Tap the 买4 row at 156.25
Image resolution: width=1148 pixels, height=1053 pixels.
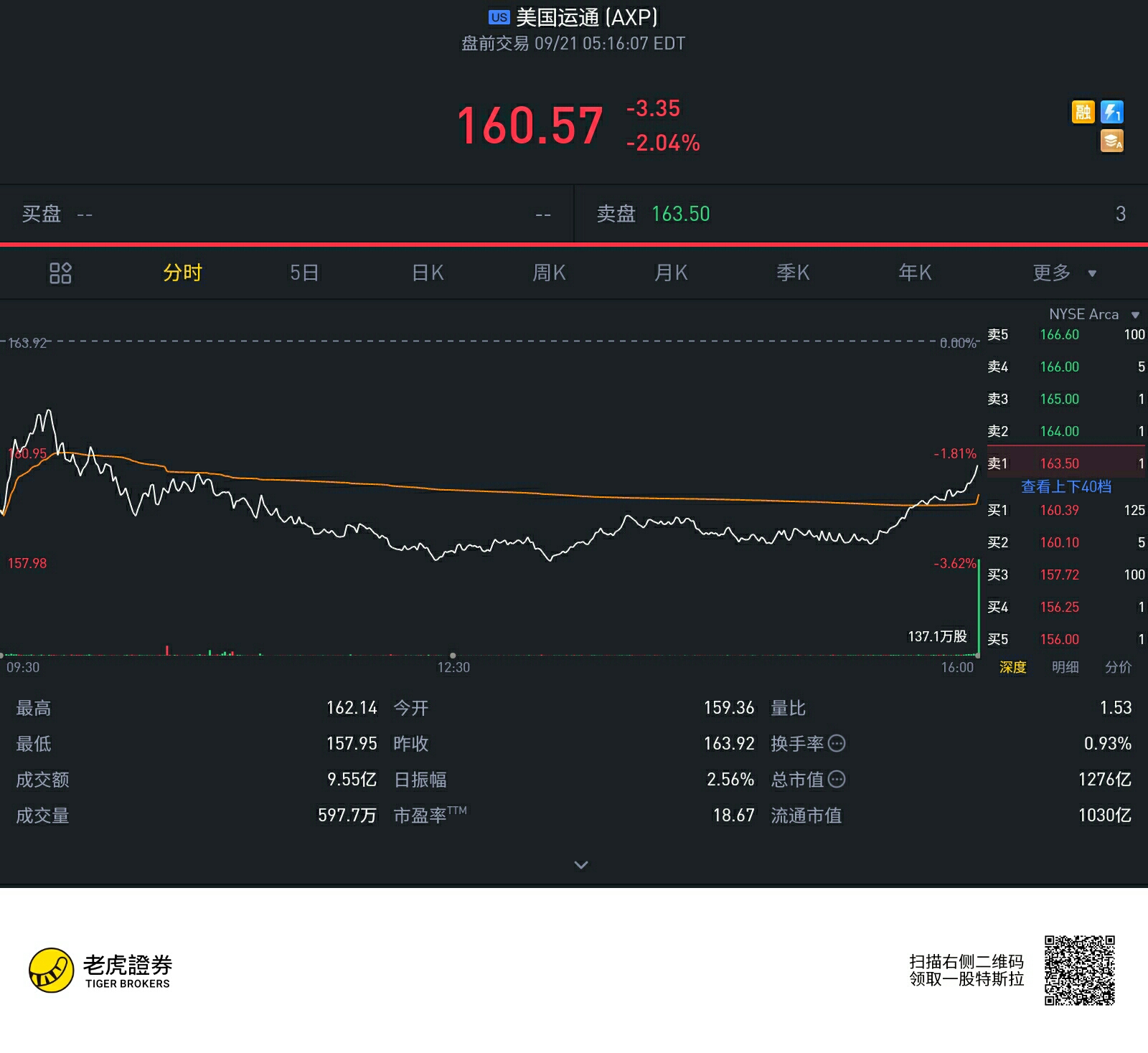click(x=1066, y=607)
